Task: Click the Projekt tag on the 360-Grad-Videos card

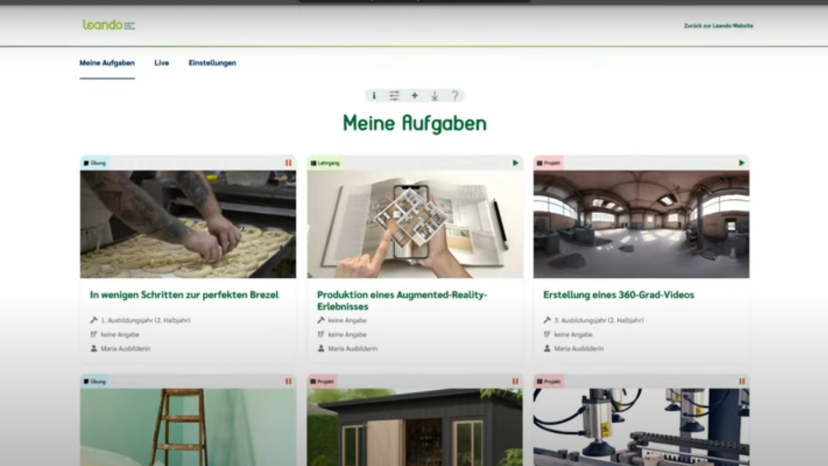Action: (x=548, y=163)
